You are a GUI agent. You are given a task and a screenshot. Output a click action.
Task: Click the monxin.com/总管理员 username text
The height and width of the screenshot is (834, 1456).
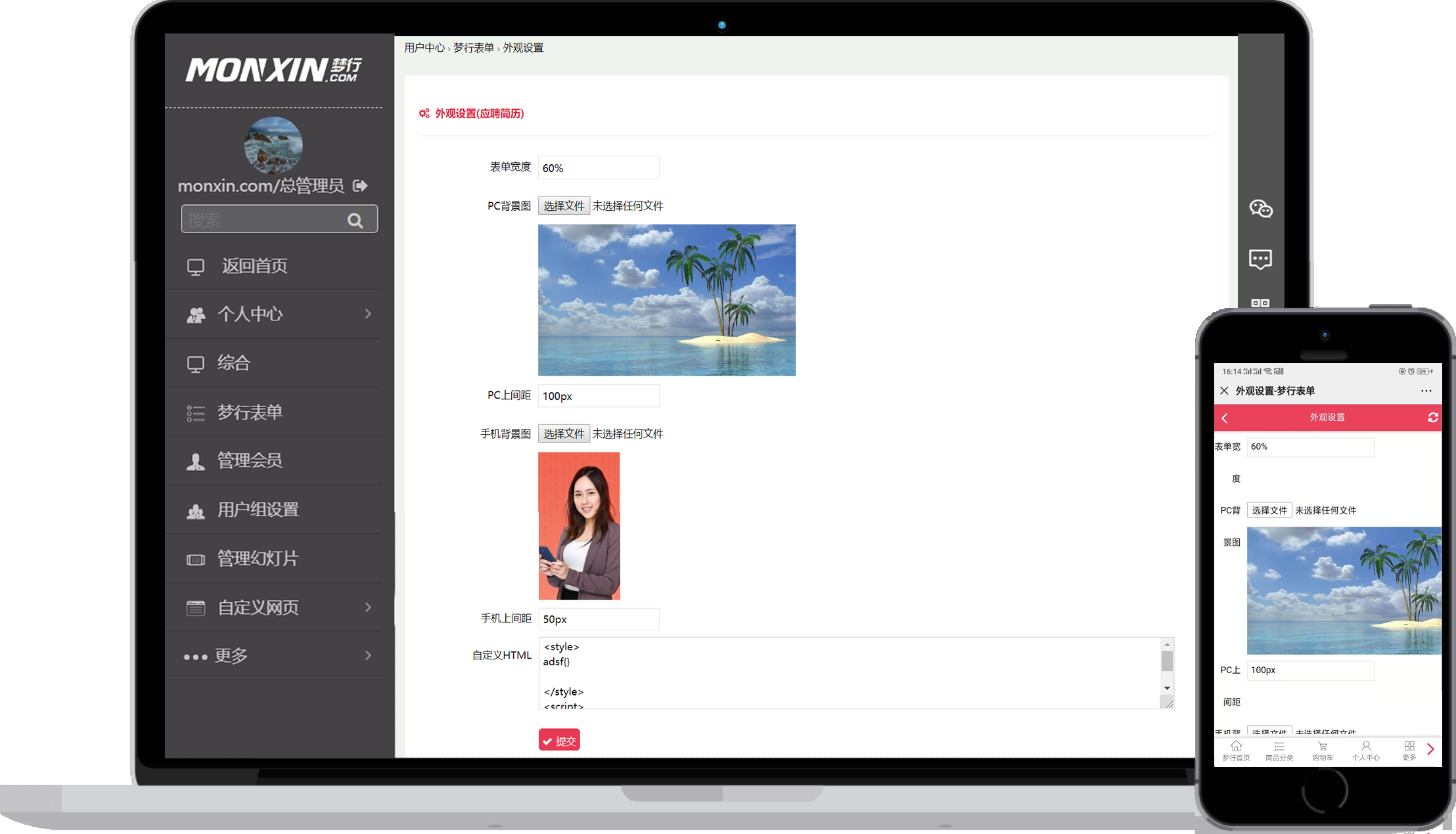[x=261, y=186]
